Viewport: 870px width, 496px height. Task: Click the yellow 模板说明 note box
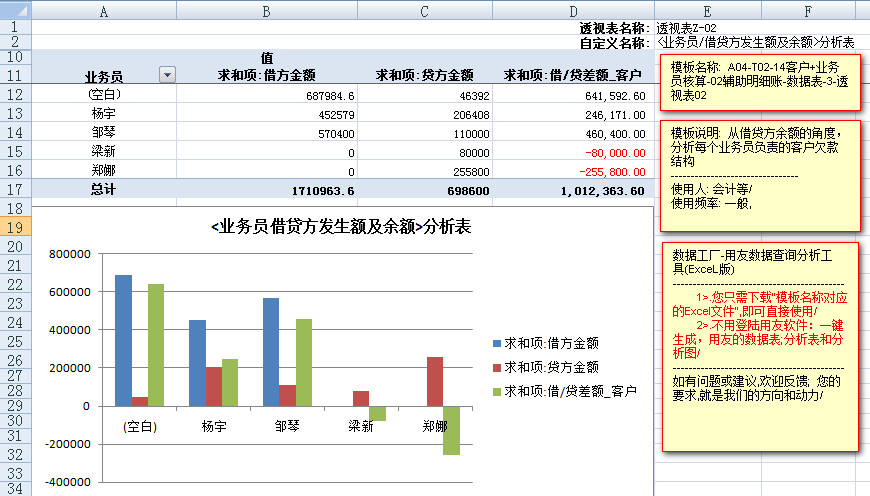[x=759, y=174]
